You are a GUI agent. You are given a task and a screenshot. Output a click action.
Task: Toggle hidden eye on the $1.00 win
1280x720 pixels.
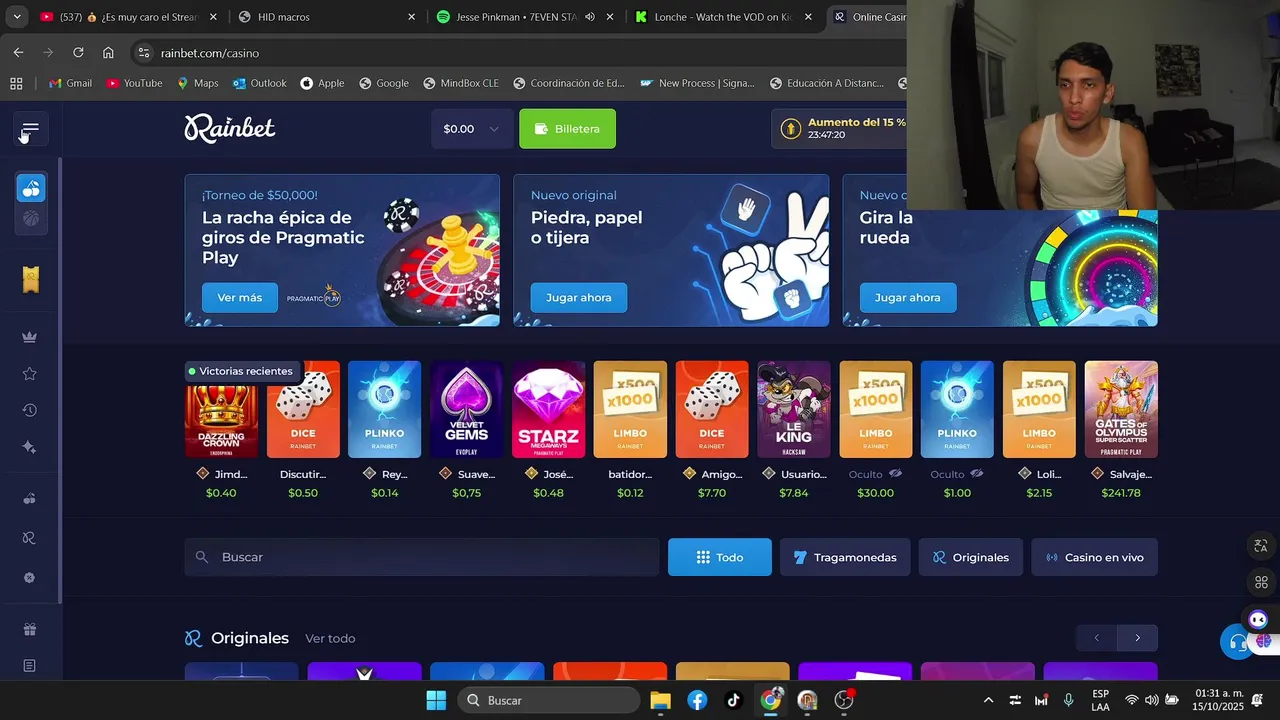977,474
